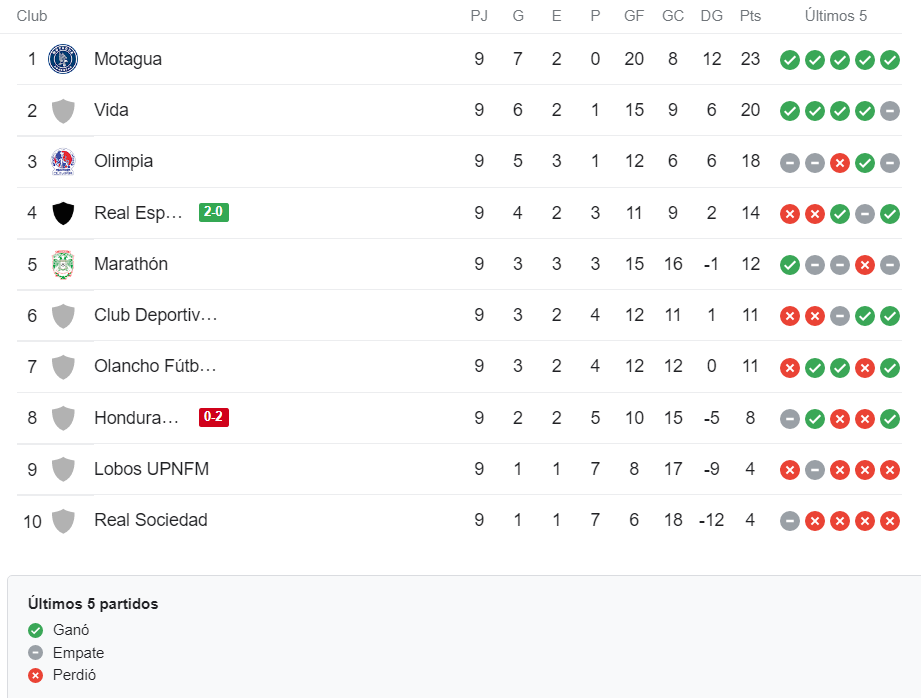921x698 pixels.
Task: Open the Motagua team link
Action: [128, 59]
